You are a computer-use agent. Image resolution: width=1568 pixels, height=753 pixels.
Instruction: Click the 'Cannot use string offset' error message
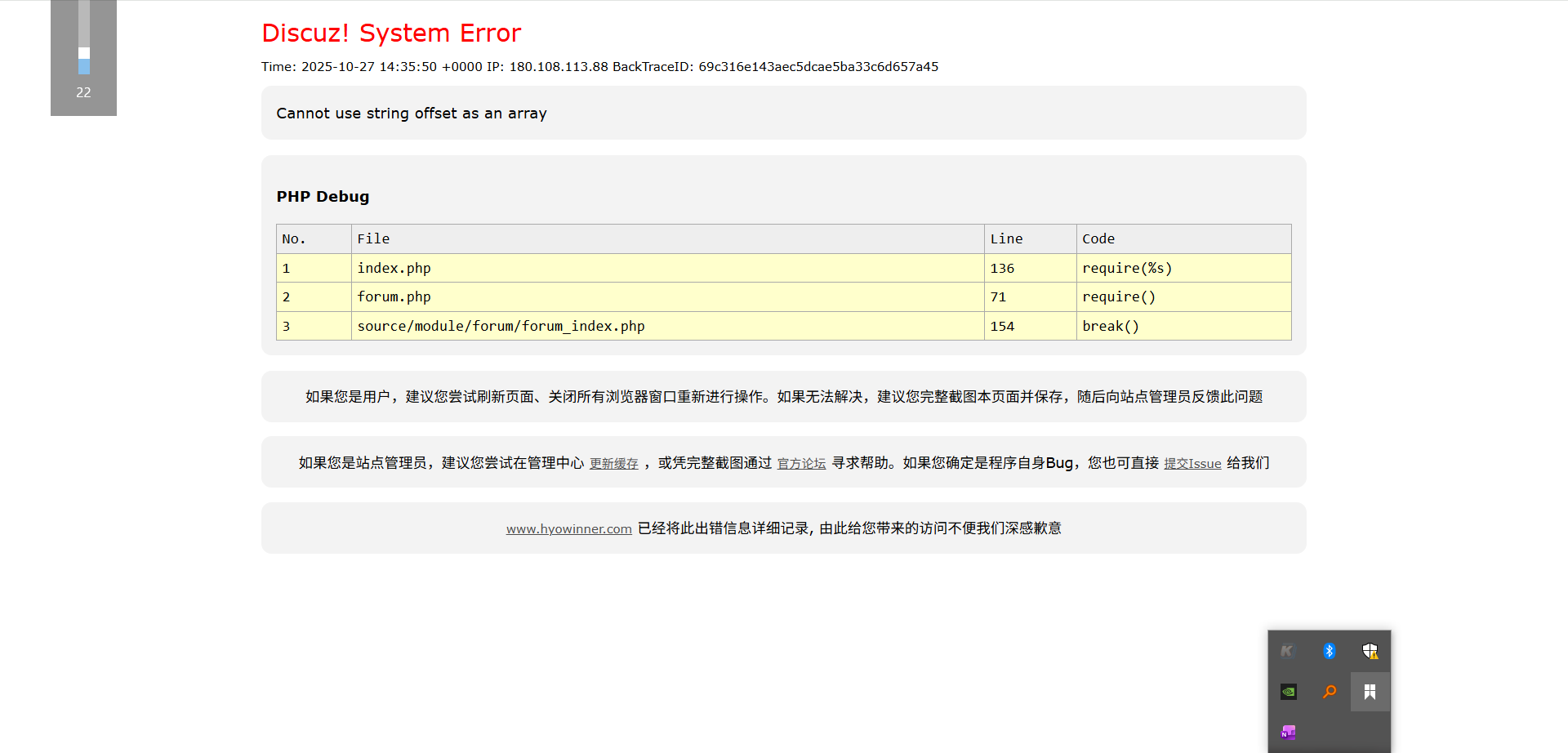(411, 114)
